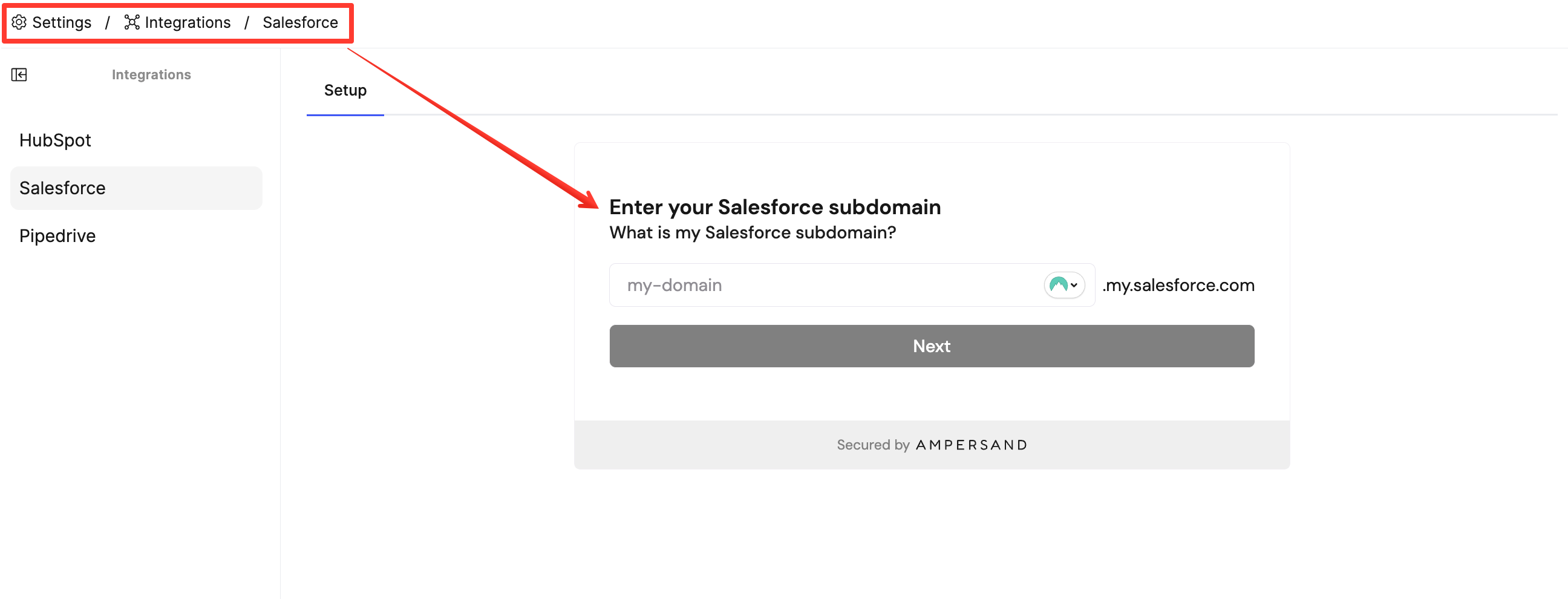Click the '.my.salesforce.com' domain suffix label

click(1179, 285)
